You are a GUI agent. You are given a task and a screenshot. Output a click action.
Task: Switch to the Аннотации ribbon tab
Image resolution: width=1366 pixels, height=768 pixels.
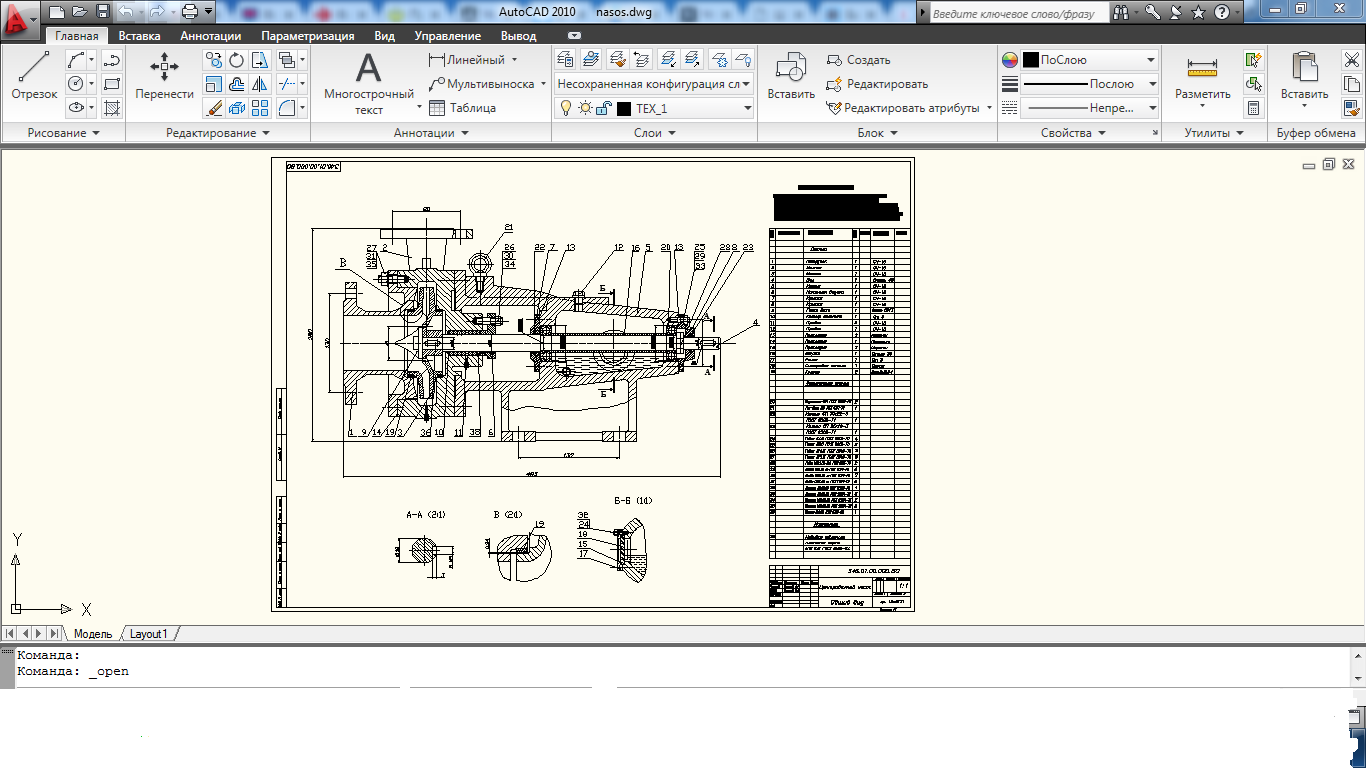pos(211,36)
